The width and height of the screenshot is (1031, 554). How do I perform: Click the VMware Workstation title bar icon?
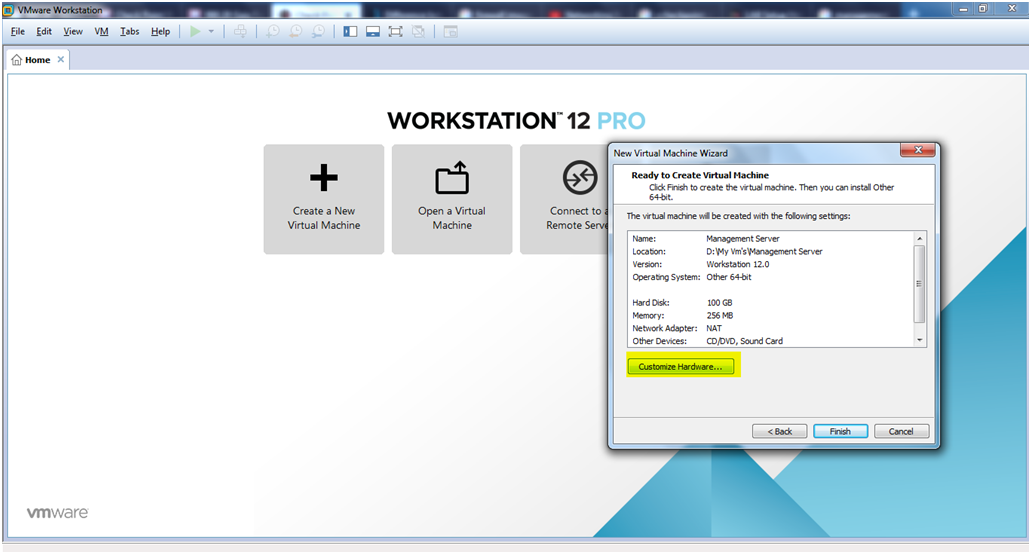coord(9,10)
